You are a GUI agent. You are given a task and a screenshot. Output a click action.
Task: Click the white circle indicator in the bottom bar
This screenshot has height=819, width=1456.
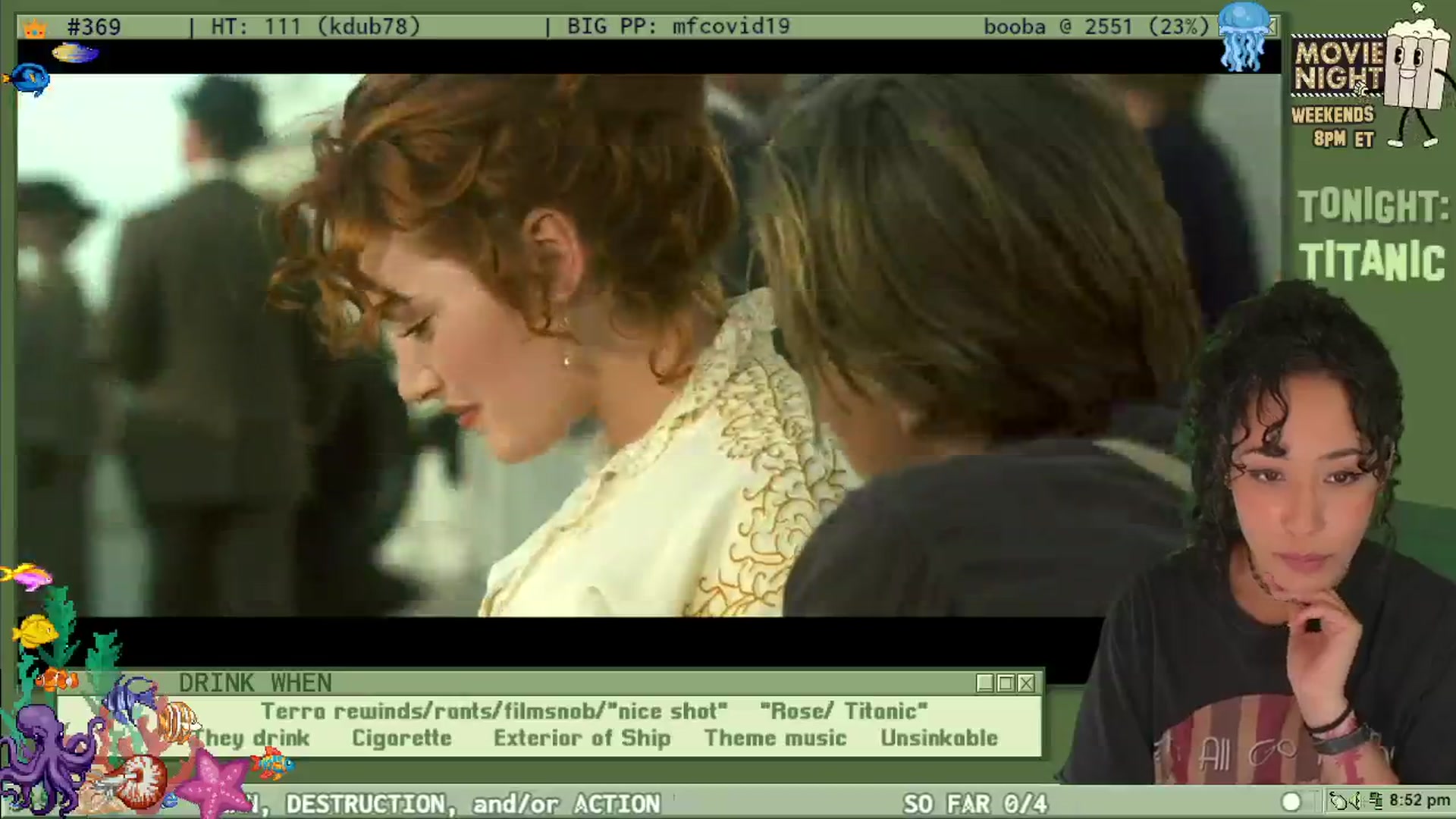[1291, 802]
